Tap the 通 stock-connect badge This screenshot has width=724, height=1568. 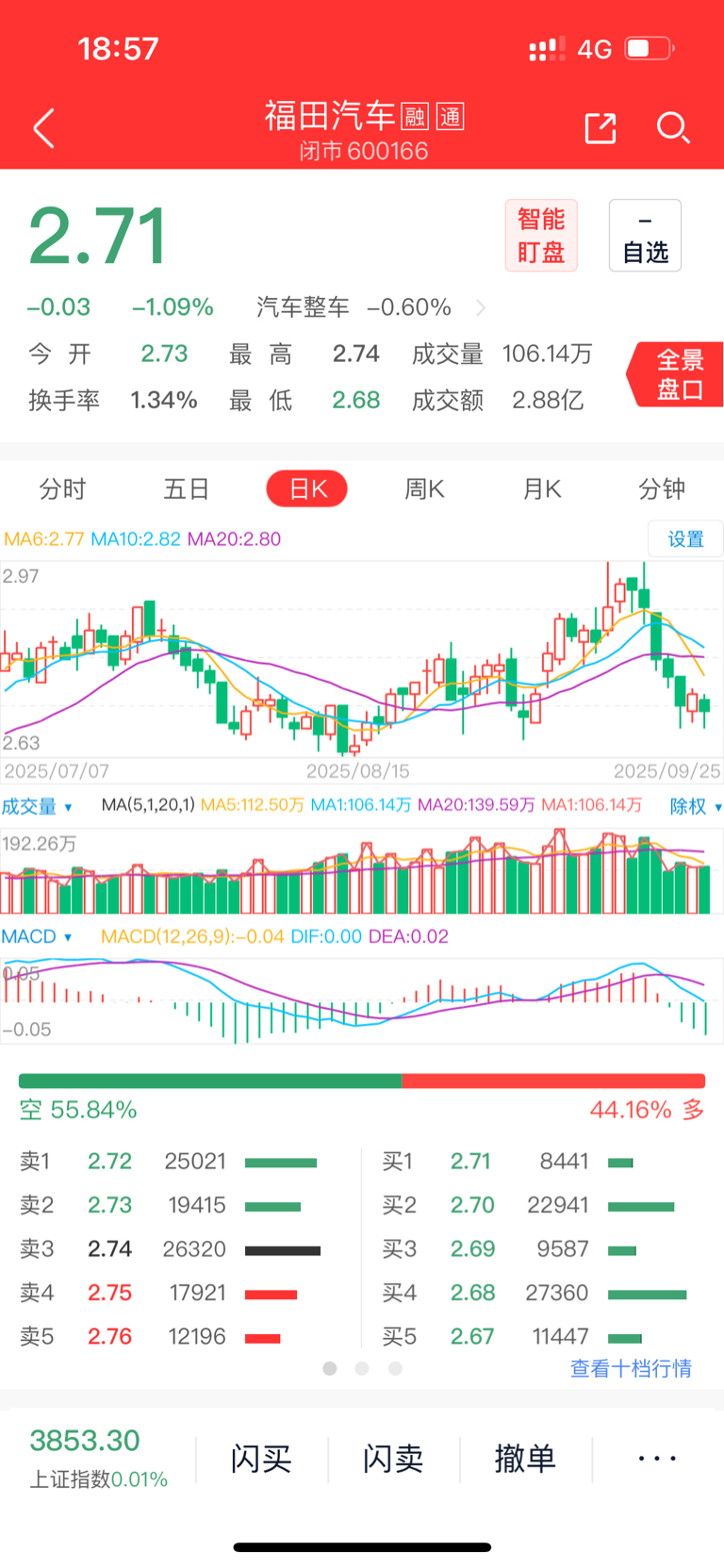pyautogui.click(x=451, y=117)
